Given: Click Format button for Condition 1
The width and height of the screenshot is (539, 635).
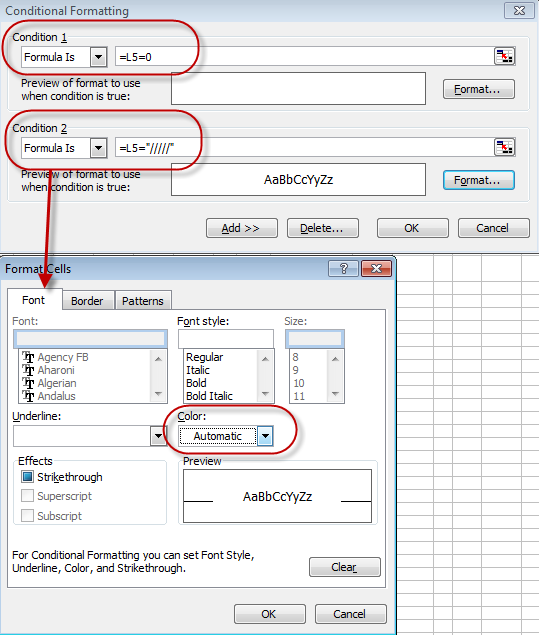Looking at the screenshot, I should click(x=479, y=89).
